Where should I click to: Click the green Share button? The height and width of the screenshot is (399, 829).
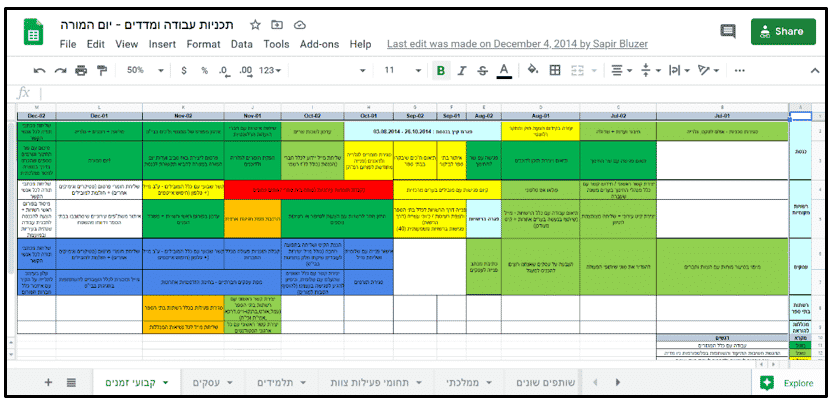point(784,32)
